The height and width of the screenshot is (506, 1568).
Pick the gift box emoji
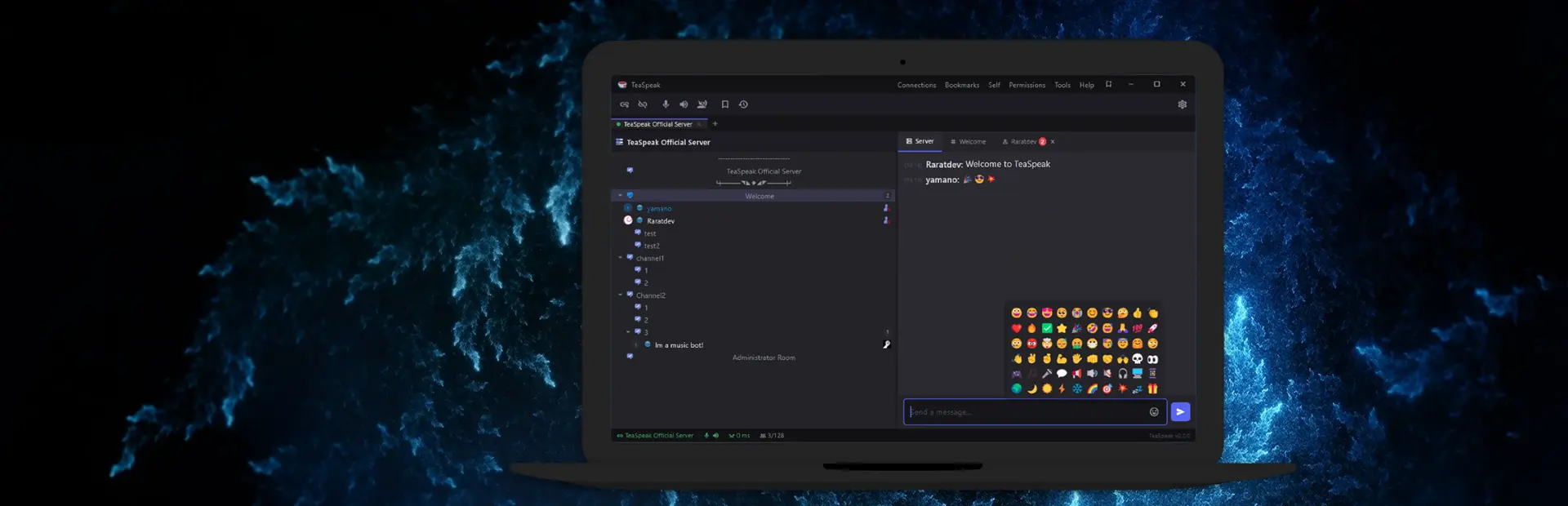pyautogui.click(x=1152, y=388)
